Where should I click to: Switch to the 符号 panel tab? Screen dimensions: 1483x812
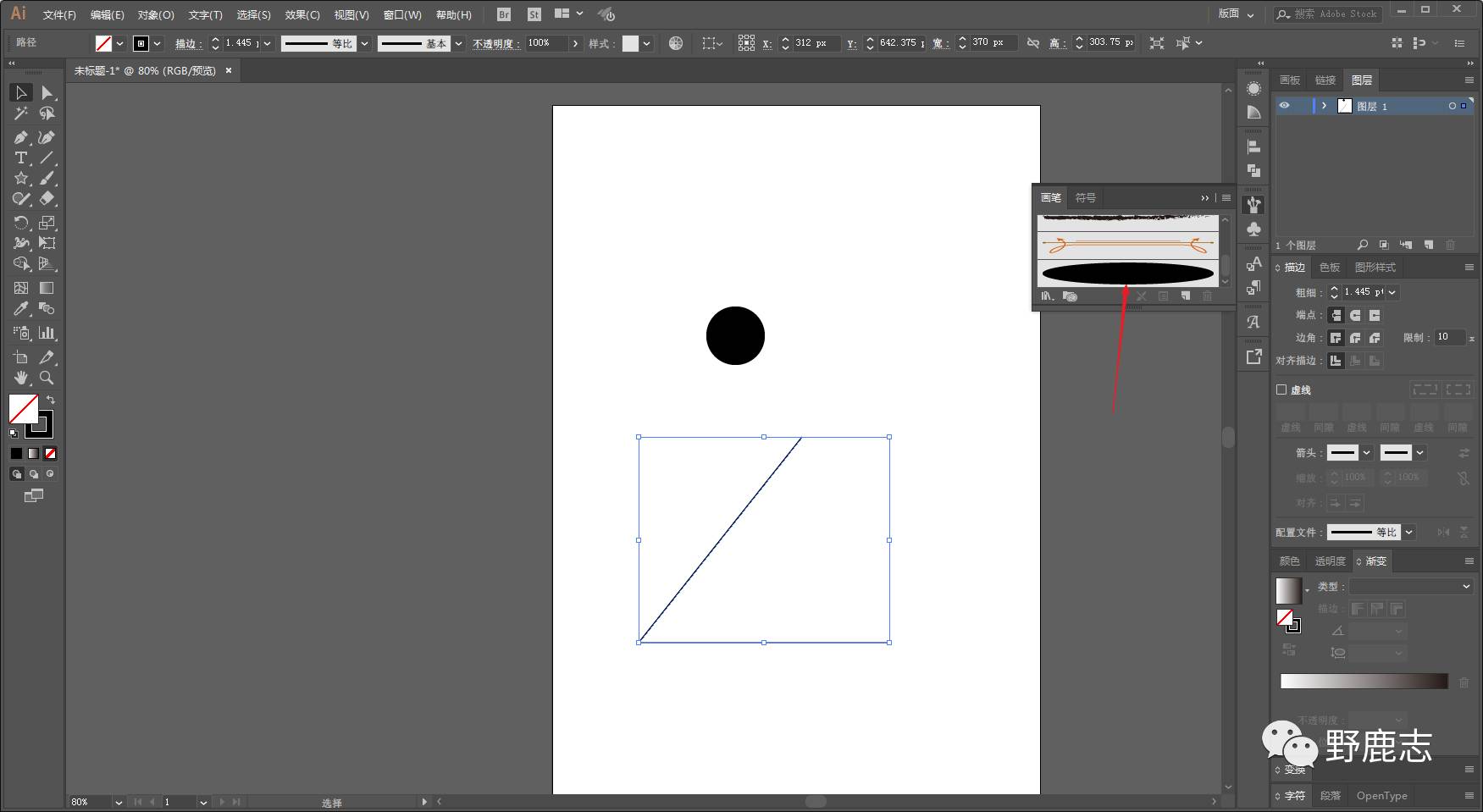pyautogui.click(x=1085, y=197)
